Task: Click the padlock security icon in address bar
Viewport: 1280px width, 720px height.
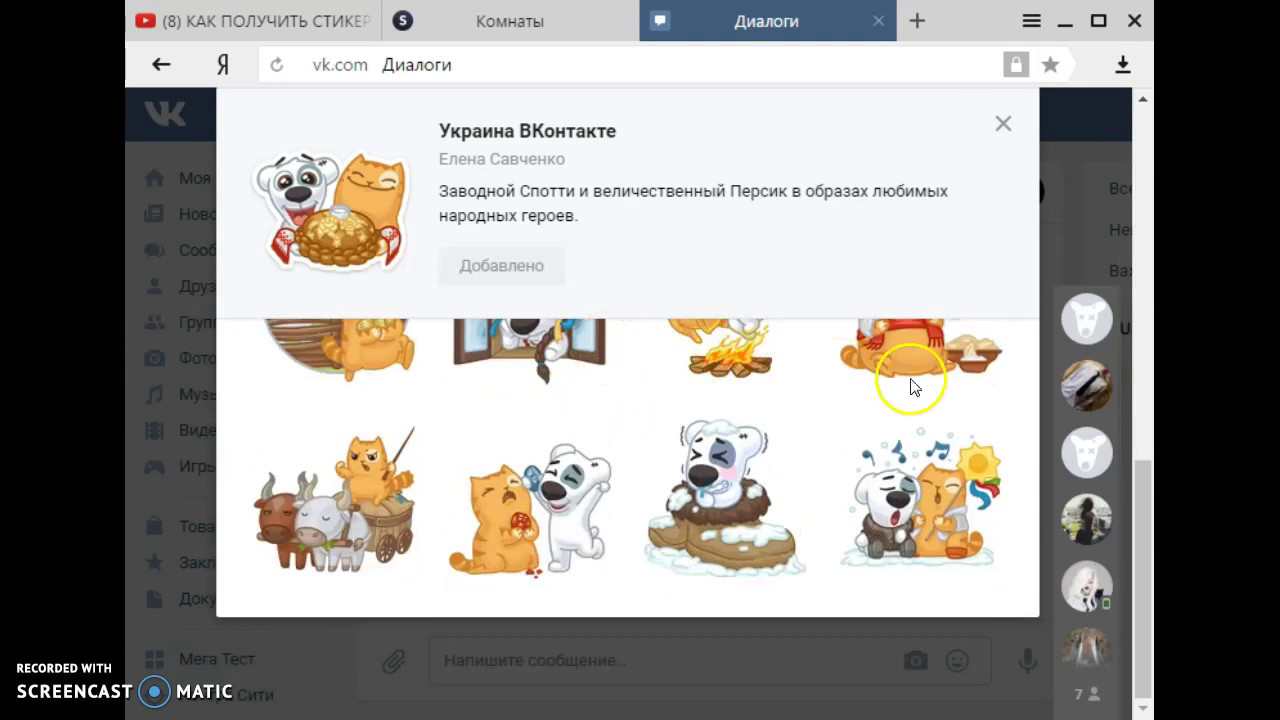Action: pos(1016,65)
